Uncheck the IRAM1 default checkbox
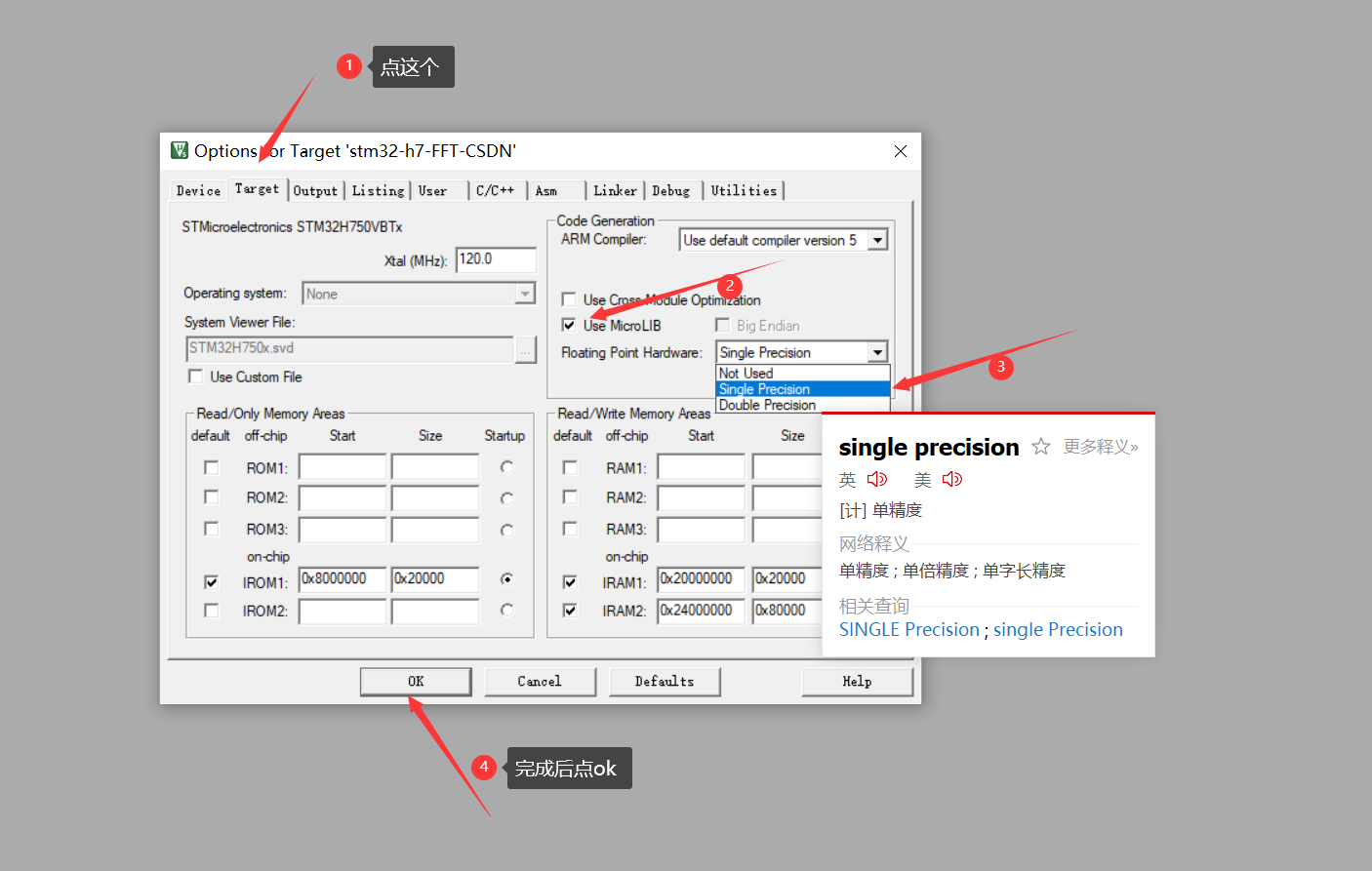 click(570, 580)
